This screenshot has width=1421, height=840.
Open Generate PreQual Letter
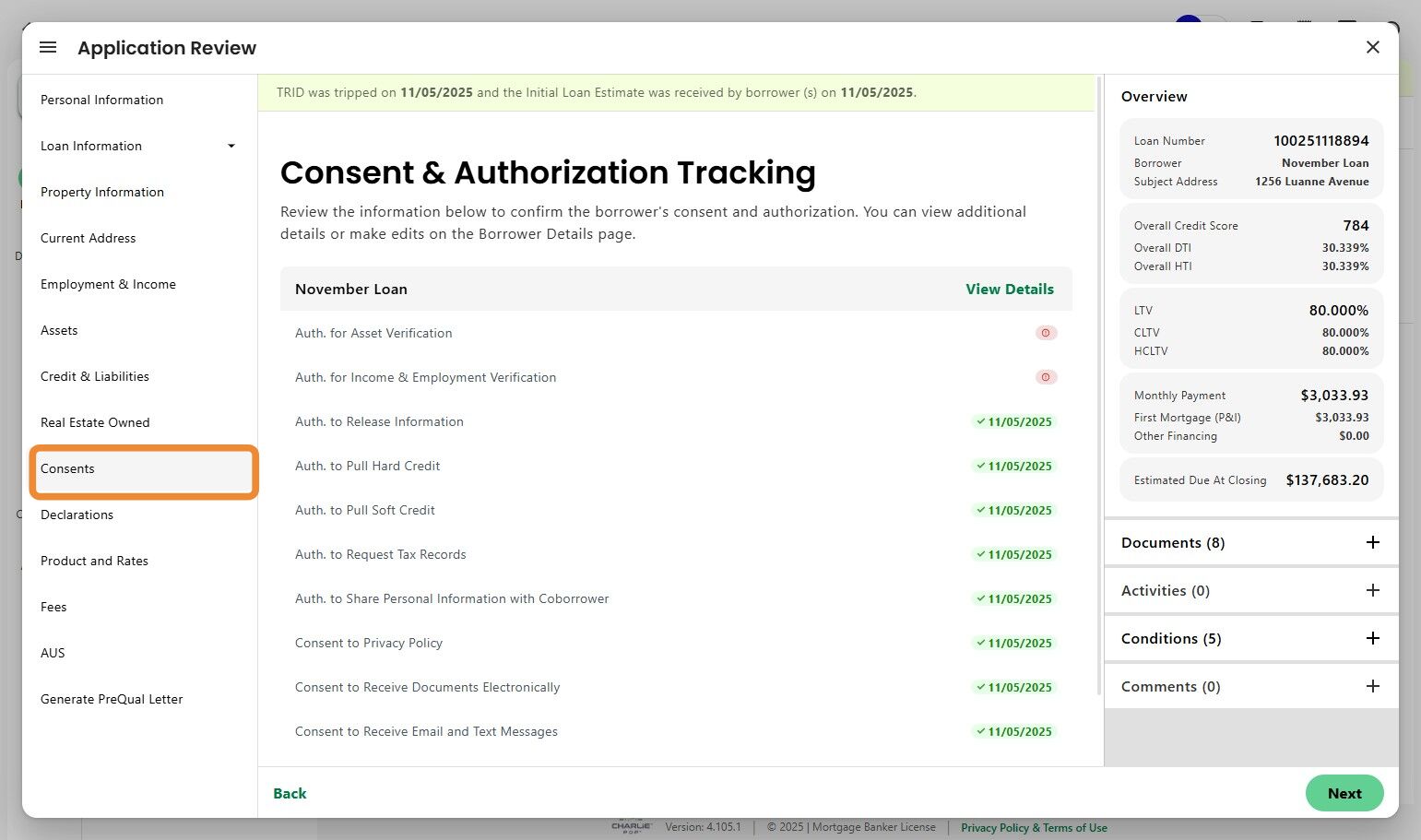point(112,699)
